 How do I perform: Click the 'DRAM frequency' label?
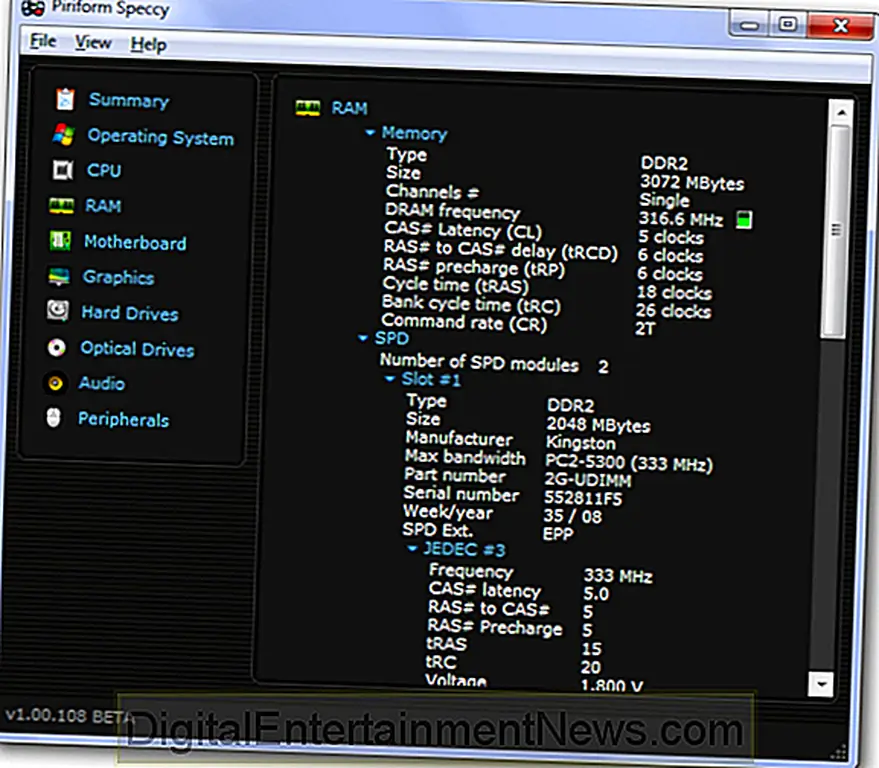click(452, 211)
